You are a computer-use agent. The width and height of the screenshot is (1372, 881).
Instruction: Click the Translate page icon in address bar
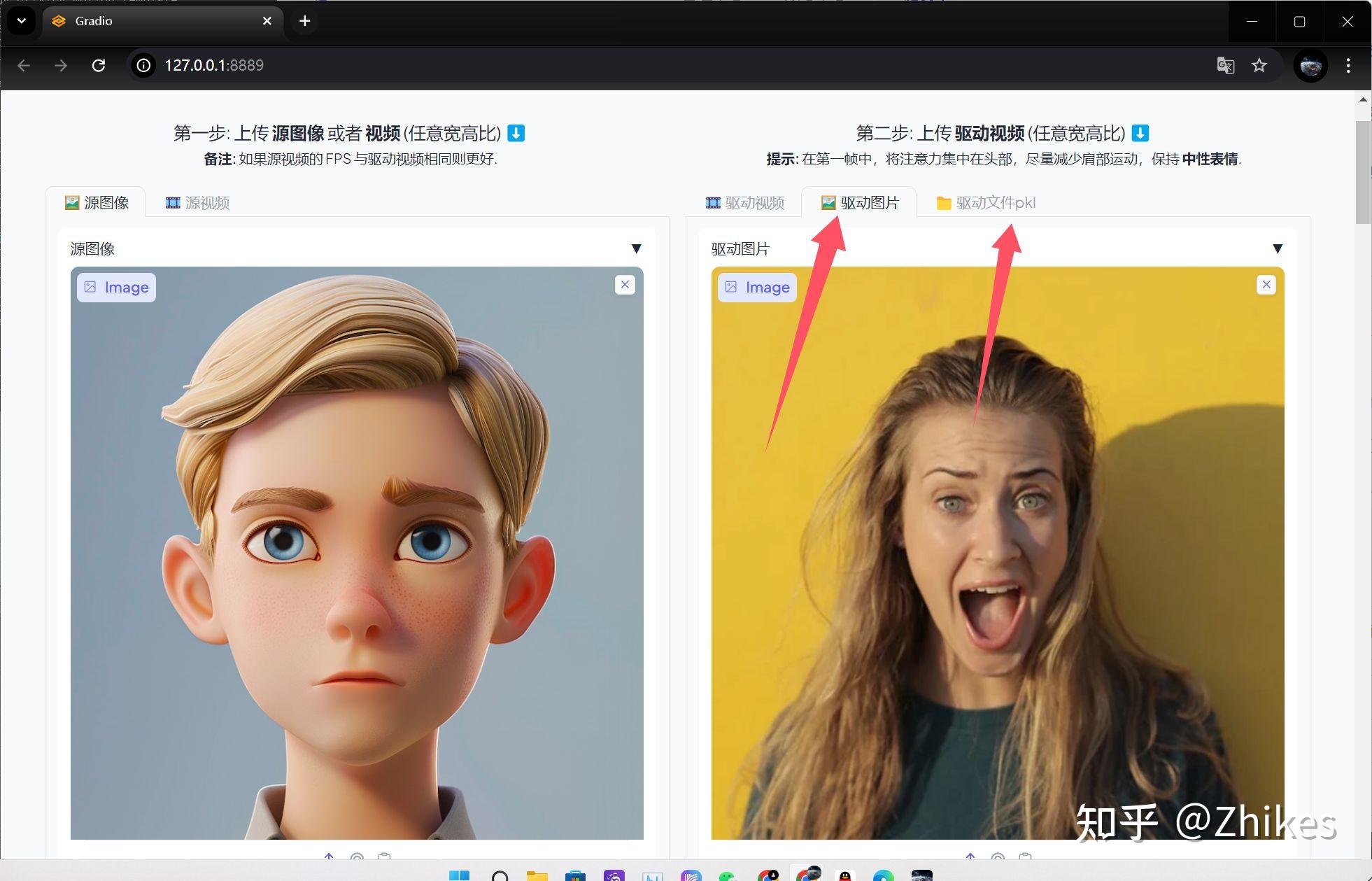[1225, 65]
